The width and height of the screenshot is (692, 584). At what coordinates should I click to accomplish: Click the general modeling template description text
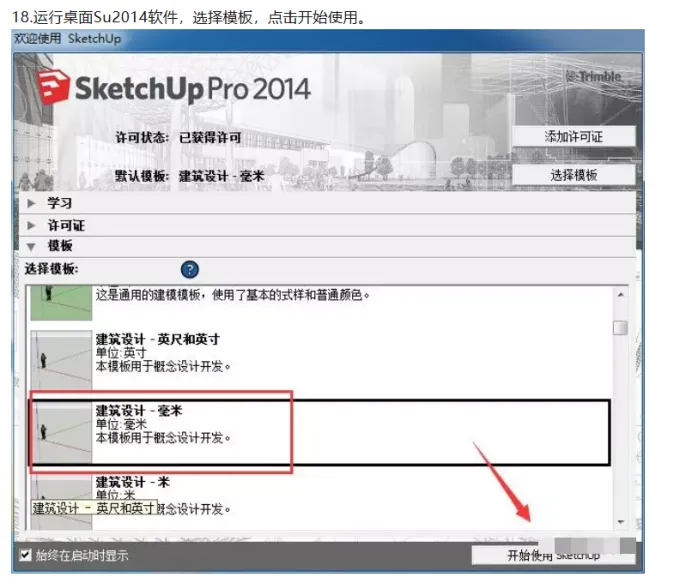[233, 294]
